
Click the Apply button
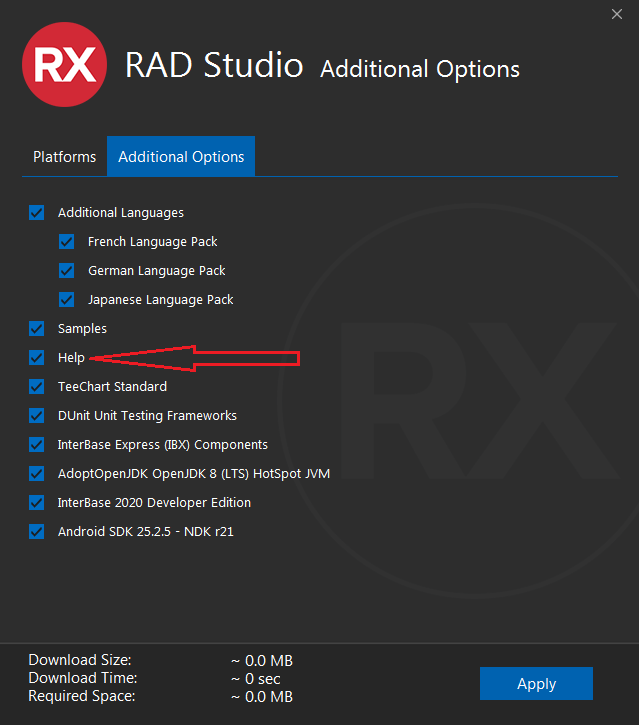pos(536,683)
